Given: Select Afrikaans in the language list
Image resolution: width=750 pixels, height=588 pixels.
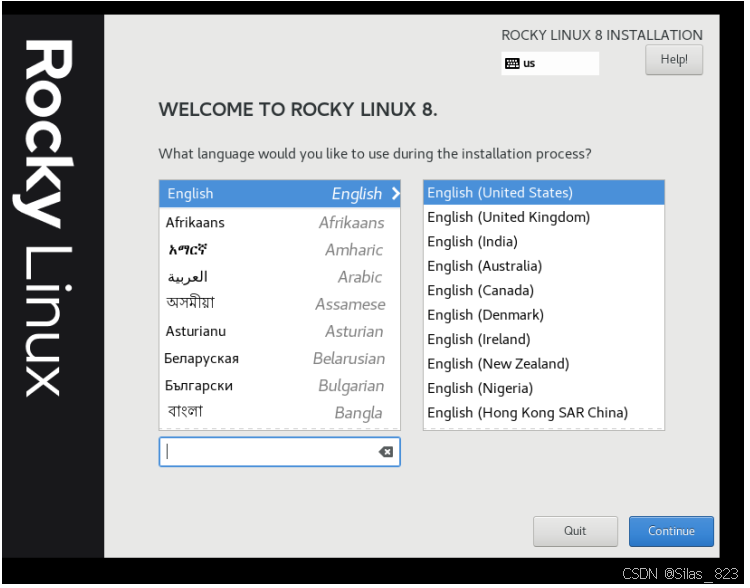Looking at the screenshot, I should coord(281,223).
